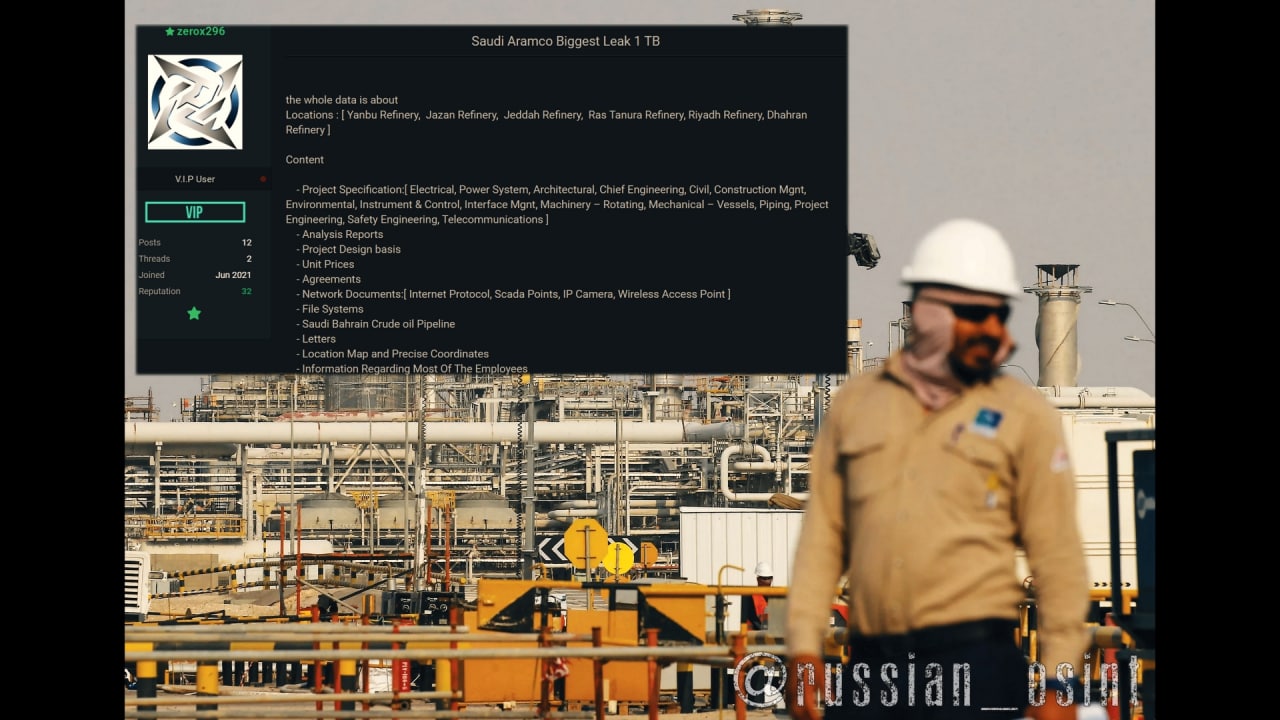Click the red status dot beside V.I.P User

click(263, 179)
